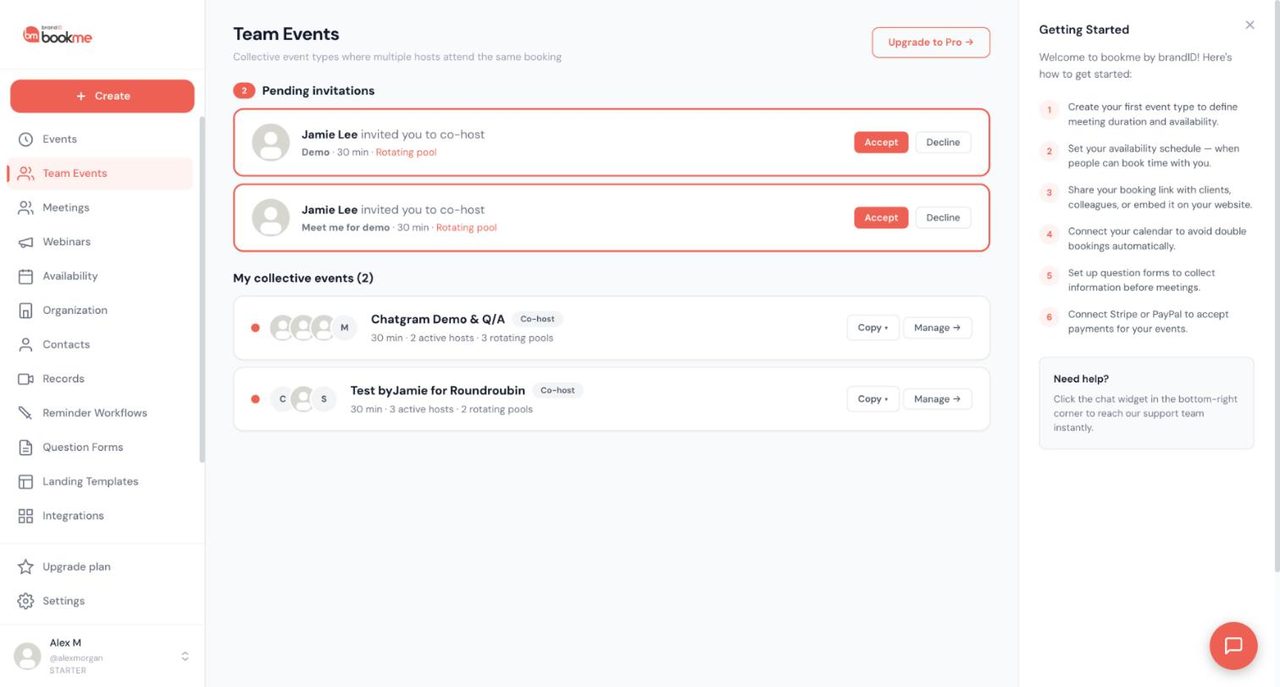Screen dimensions: 1280x687
Task: Click Co-host tag on Chatgram Demo & Q/A
Action: pos(538,319)
